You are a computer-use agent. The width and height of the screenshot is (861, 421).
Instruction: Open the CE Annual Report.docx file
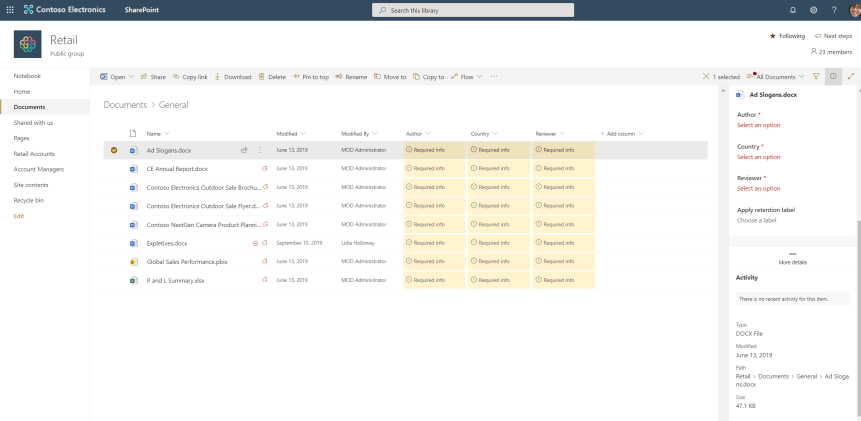(x=177, y=168)
